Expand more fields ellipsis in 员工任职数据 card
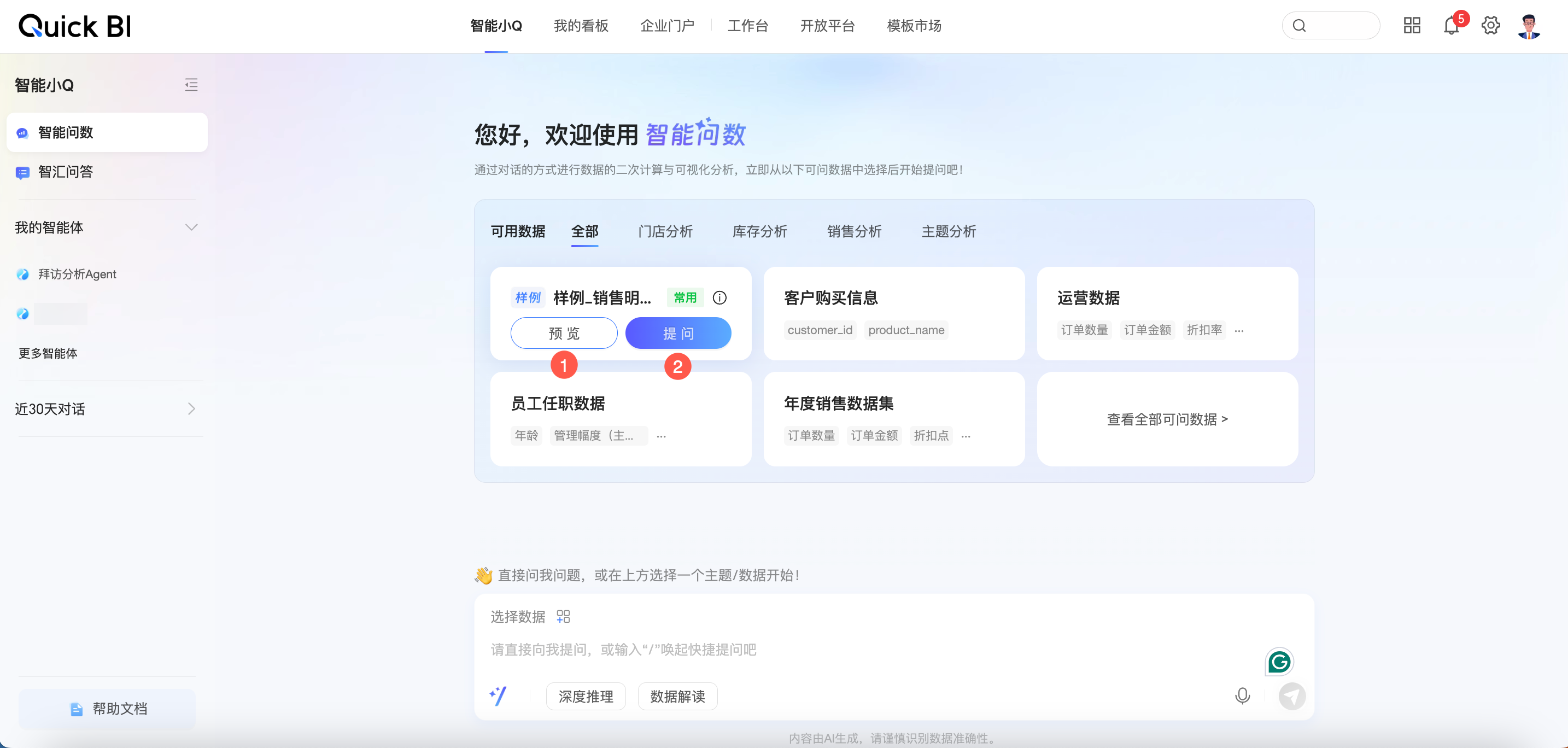The image size is (1568, 748). [661, 436]
